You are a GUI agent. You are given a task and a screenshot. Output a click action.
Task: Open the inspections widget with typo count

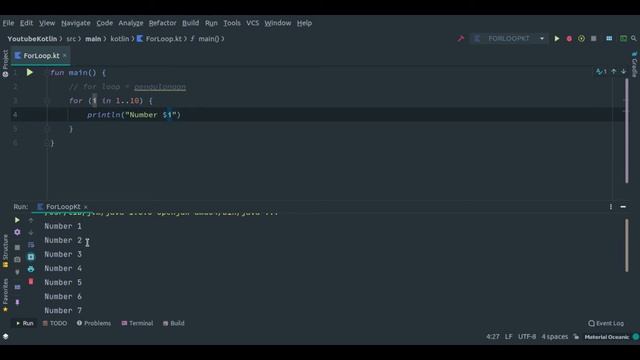coord(601,71)
